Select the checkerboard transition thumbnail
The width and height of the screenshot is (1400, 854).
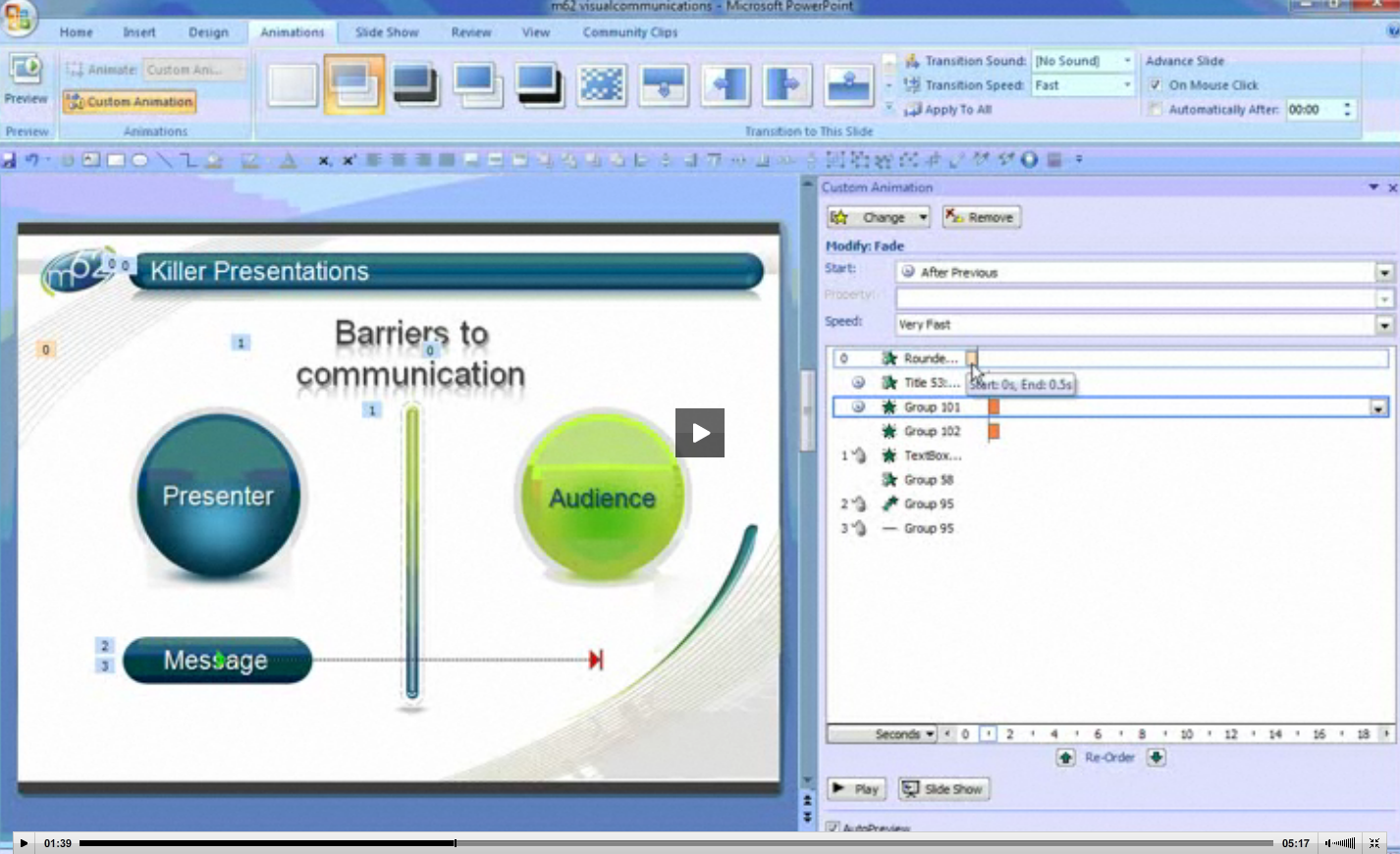click(602, 85)
